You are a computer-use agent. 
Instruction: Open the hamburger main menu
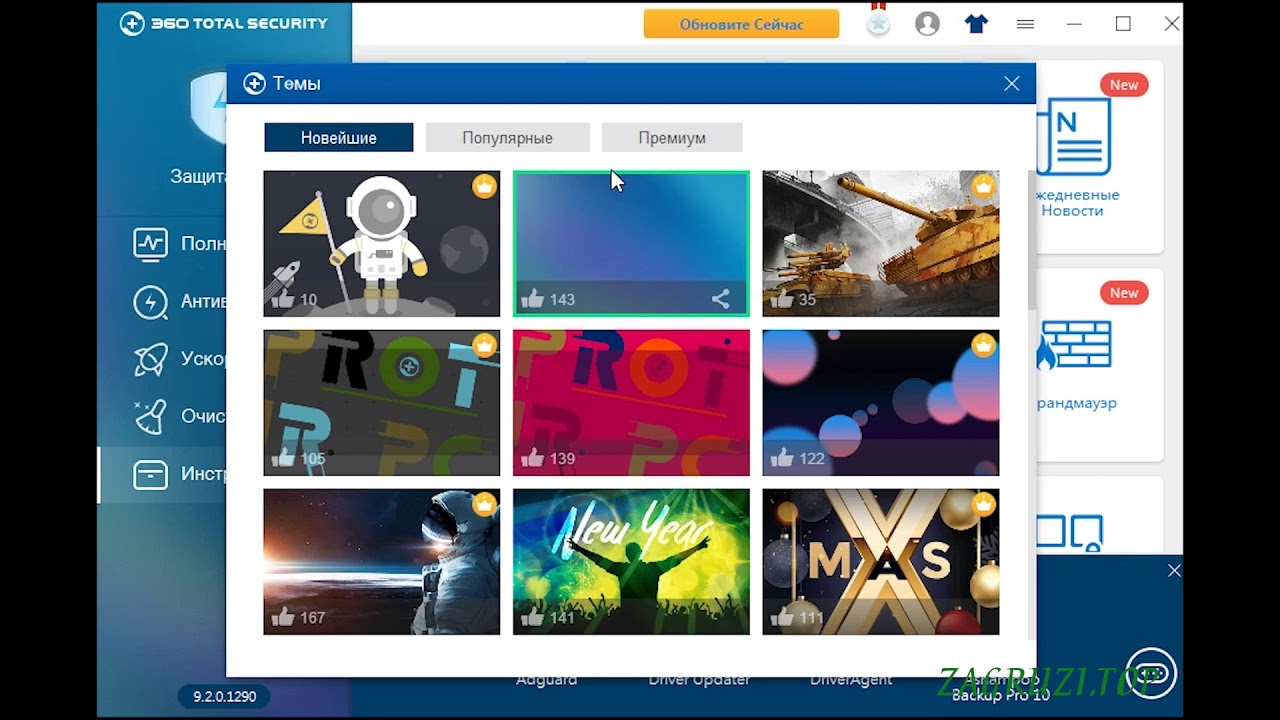point(1025,24)
